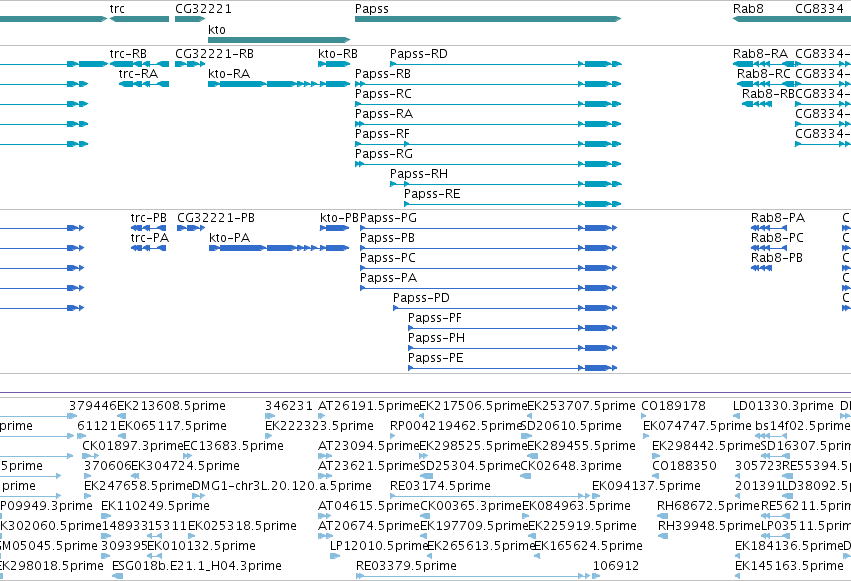
Task: Open the kto-RA transcript label
Action: tap(229, 74)
